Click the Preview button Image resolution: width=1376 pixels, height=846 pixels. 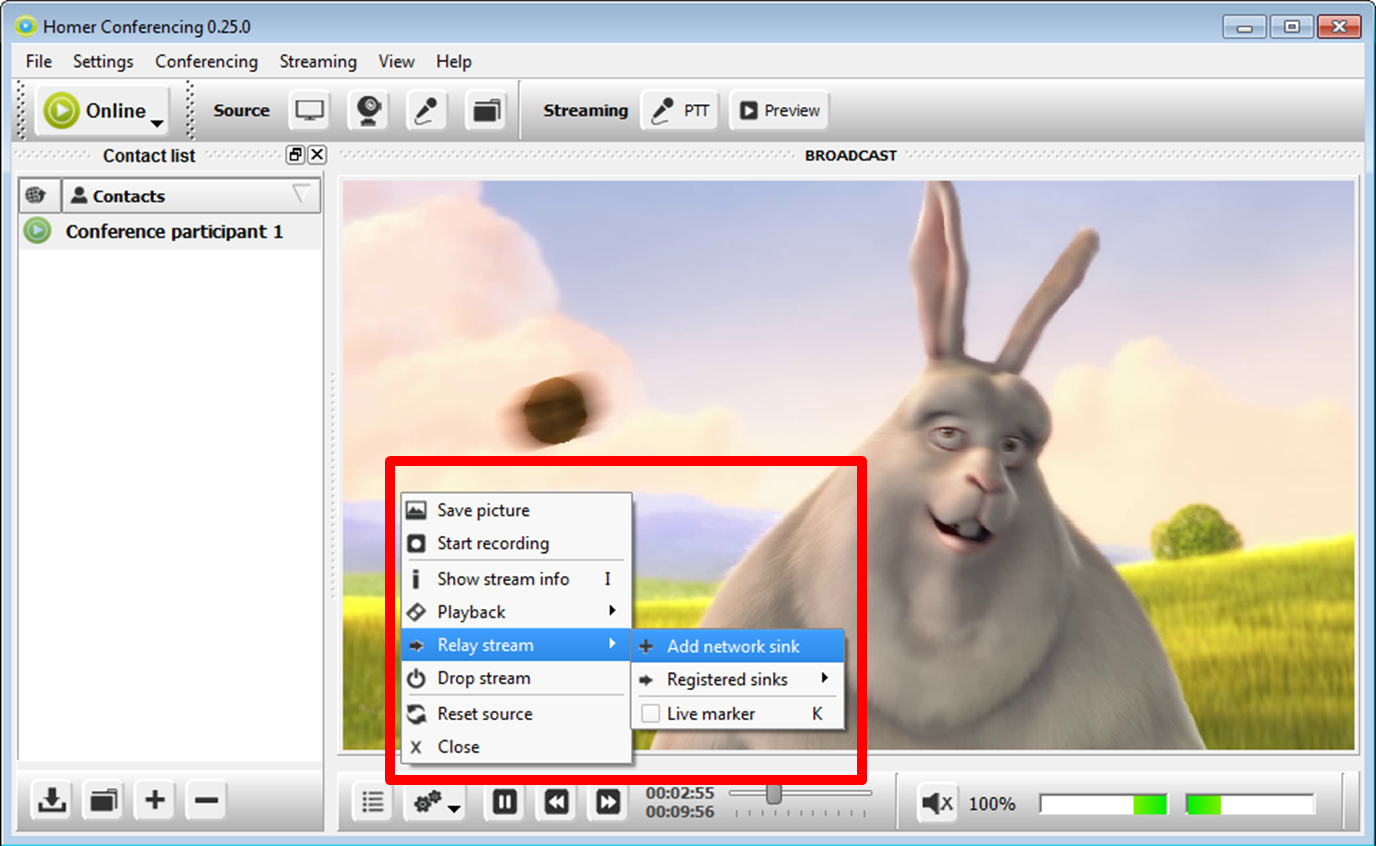pyautogui.click(x=780, y=111)
